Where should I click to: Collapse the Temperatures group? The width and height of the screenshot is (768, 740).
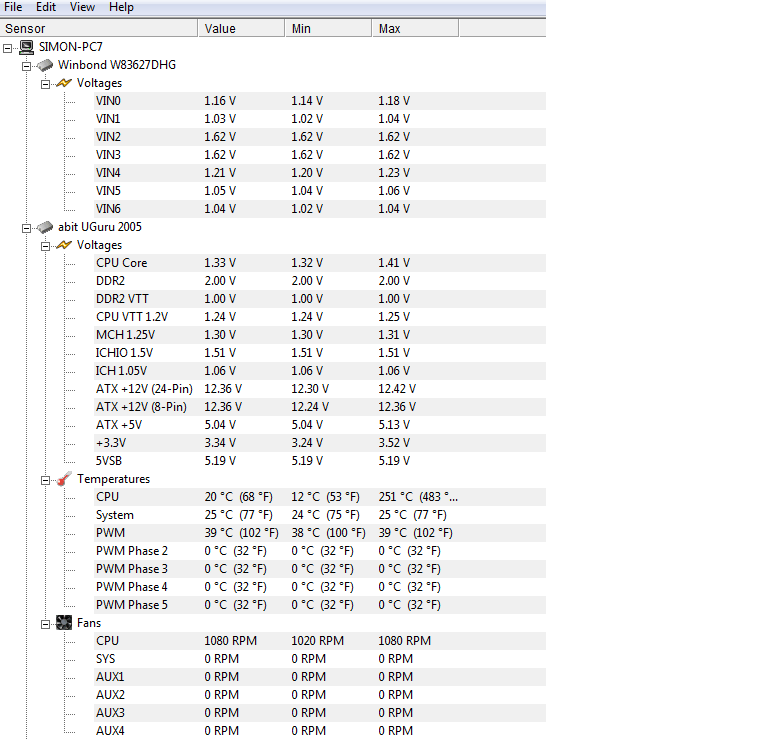point(46,479)
